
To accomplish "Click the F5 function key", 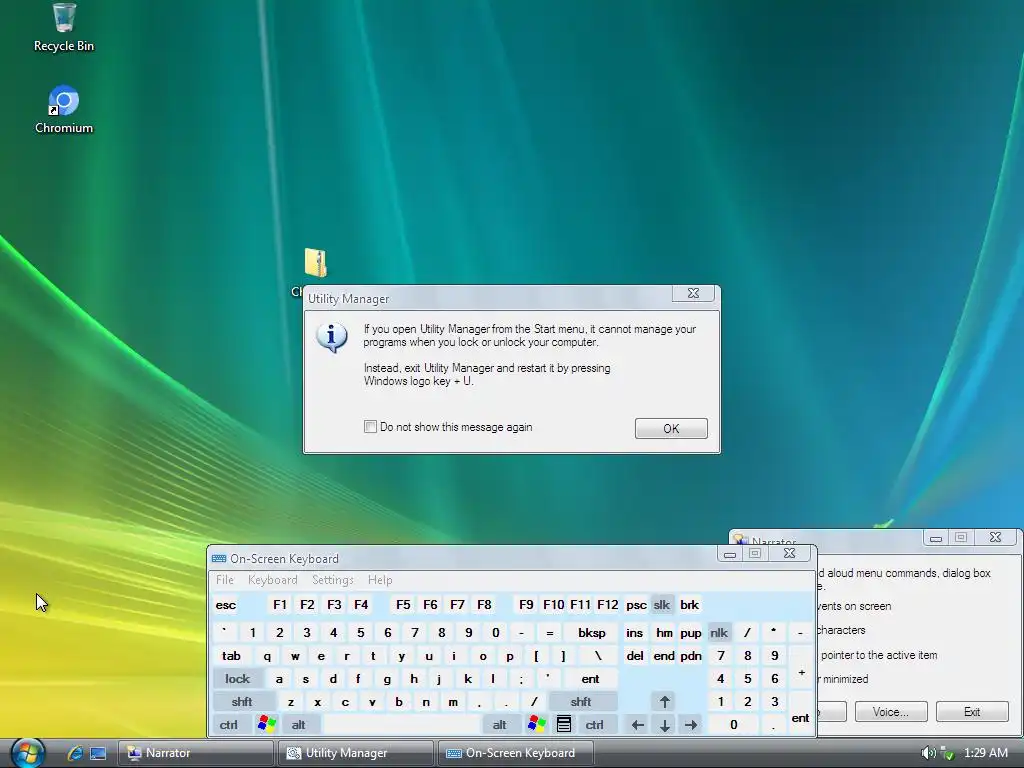I will 403,605.
